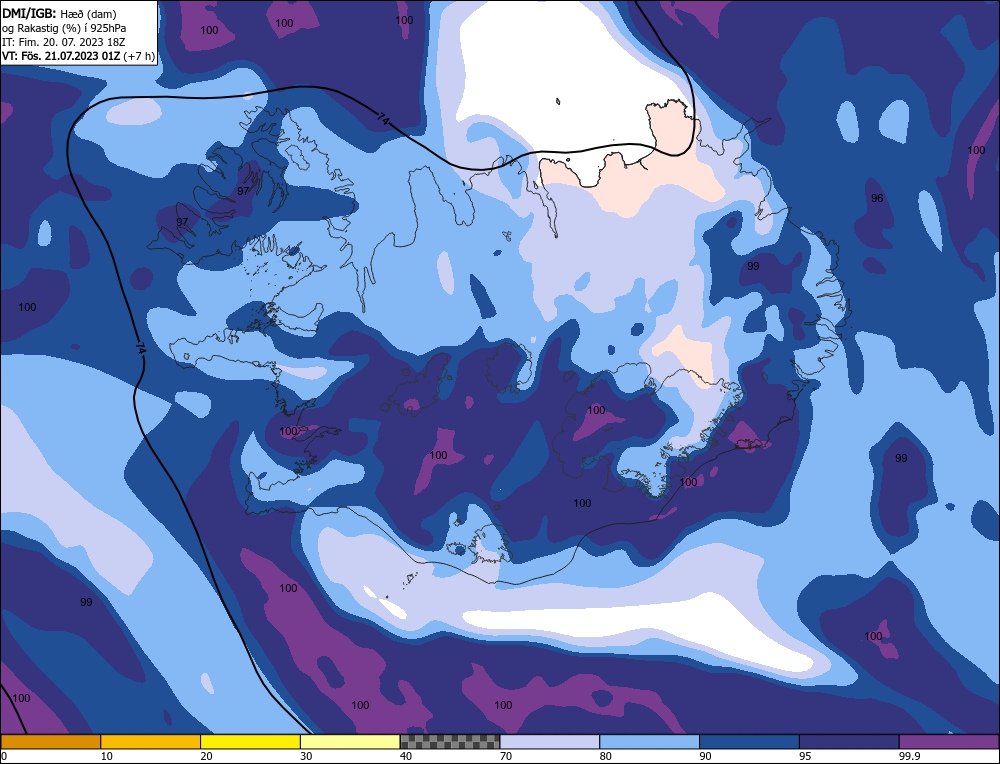
Task: Click the 'VT: Fös. 21.07.2023 01Z' line
Action: 61,56
